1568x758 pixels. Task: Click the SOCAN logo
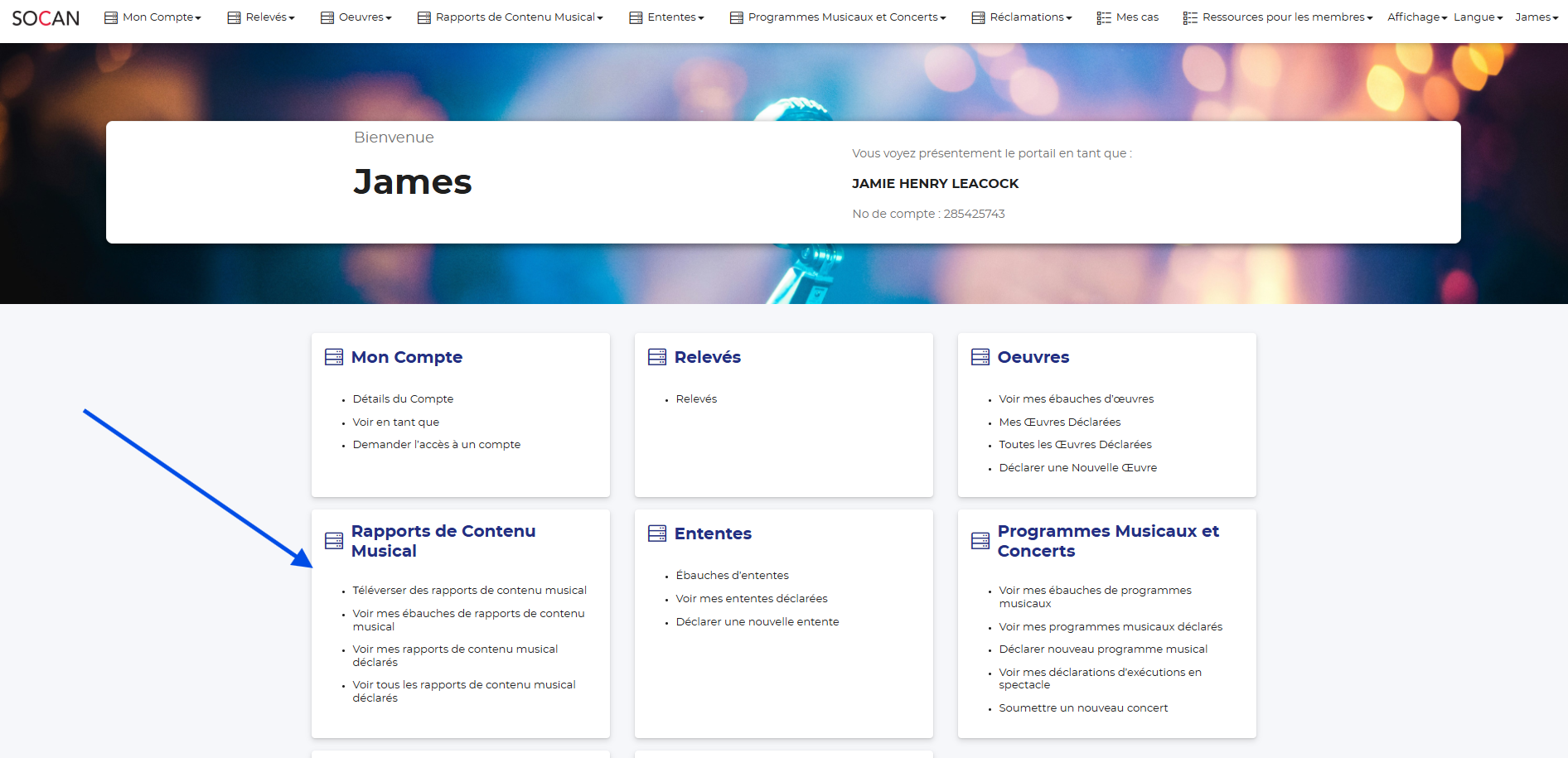(46, 18)
